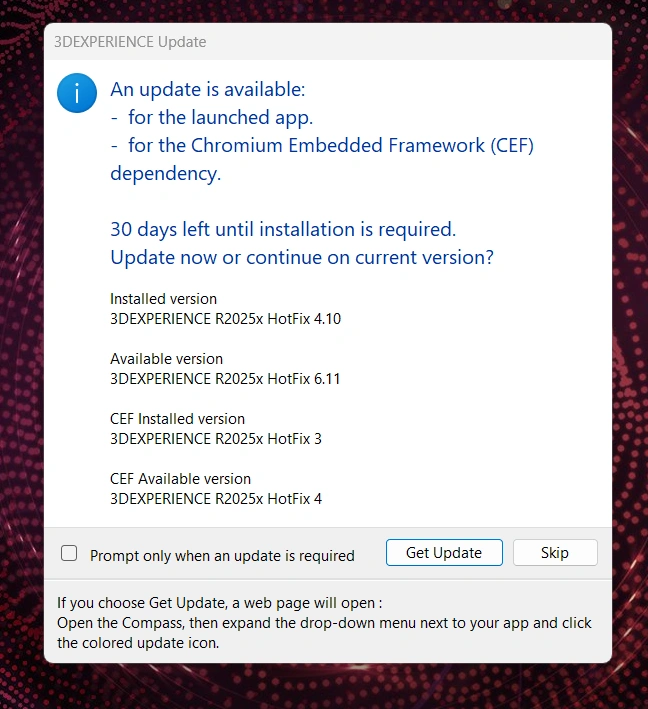Click the "CEF Available version" label
This screenshot has width=648, height=709.
click(x=180, y=479)
